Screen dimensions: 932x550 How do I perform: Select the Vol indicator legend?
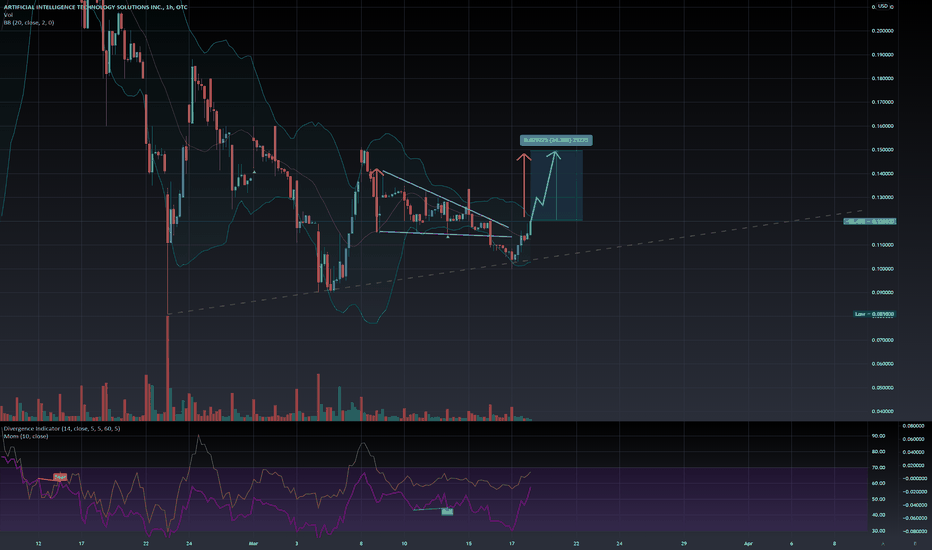[x=8, y=15]
